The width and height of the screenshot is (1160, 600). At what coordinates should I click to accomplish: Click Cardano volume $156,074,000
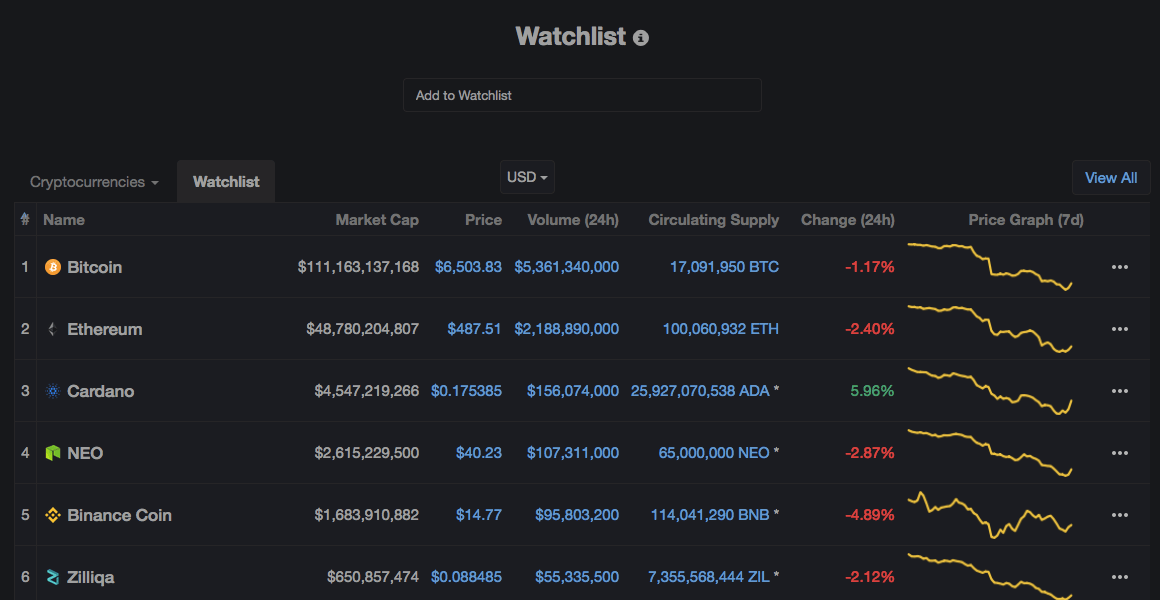tap(573, 391)
